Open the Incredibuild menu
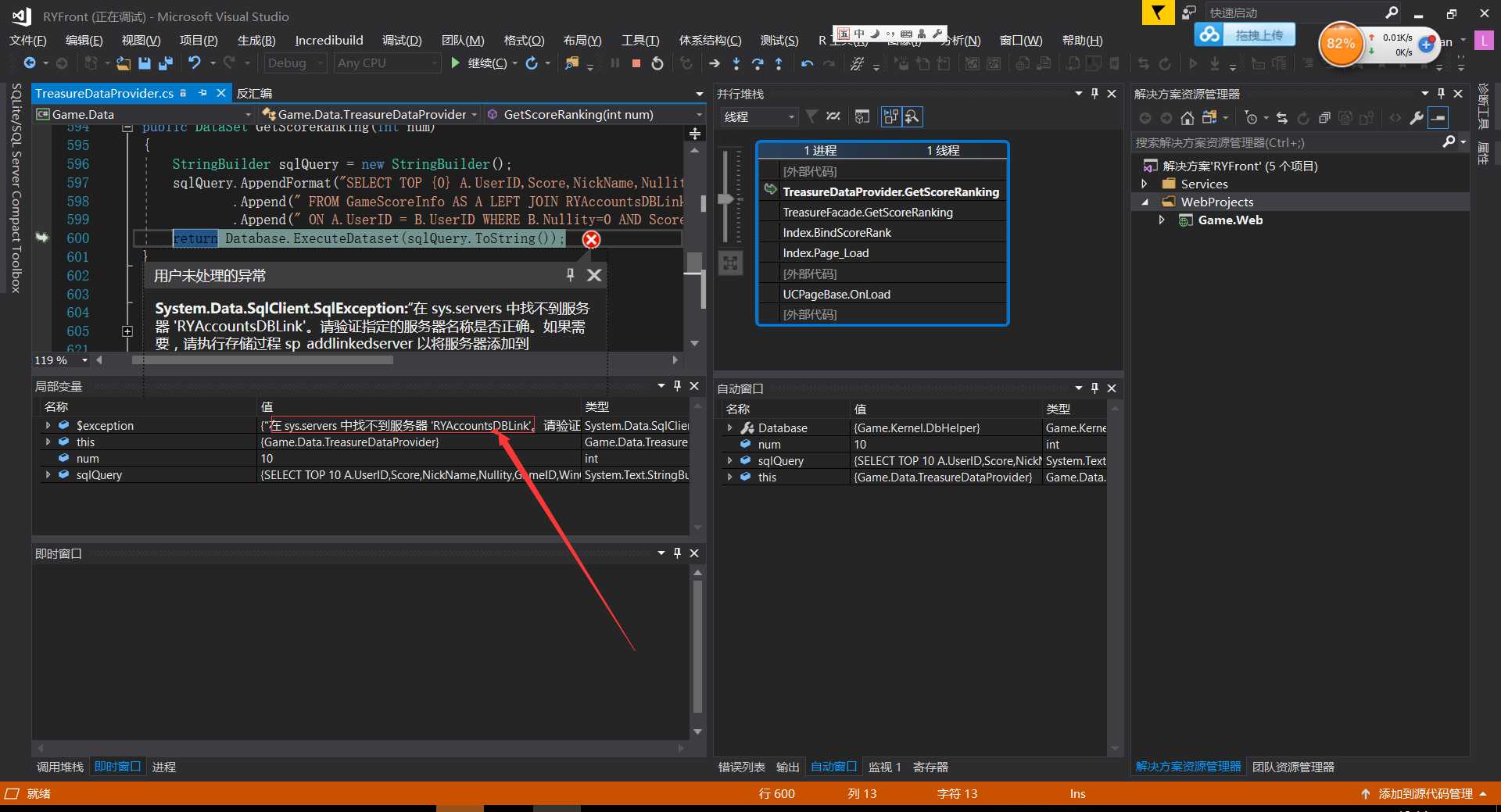The image size is (1501, 812). click(x=329, y=41)
